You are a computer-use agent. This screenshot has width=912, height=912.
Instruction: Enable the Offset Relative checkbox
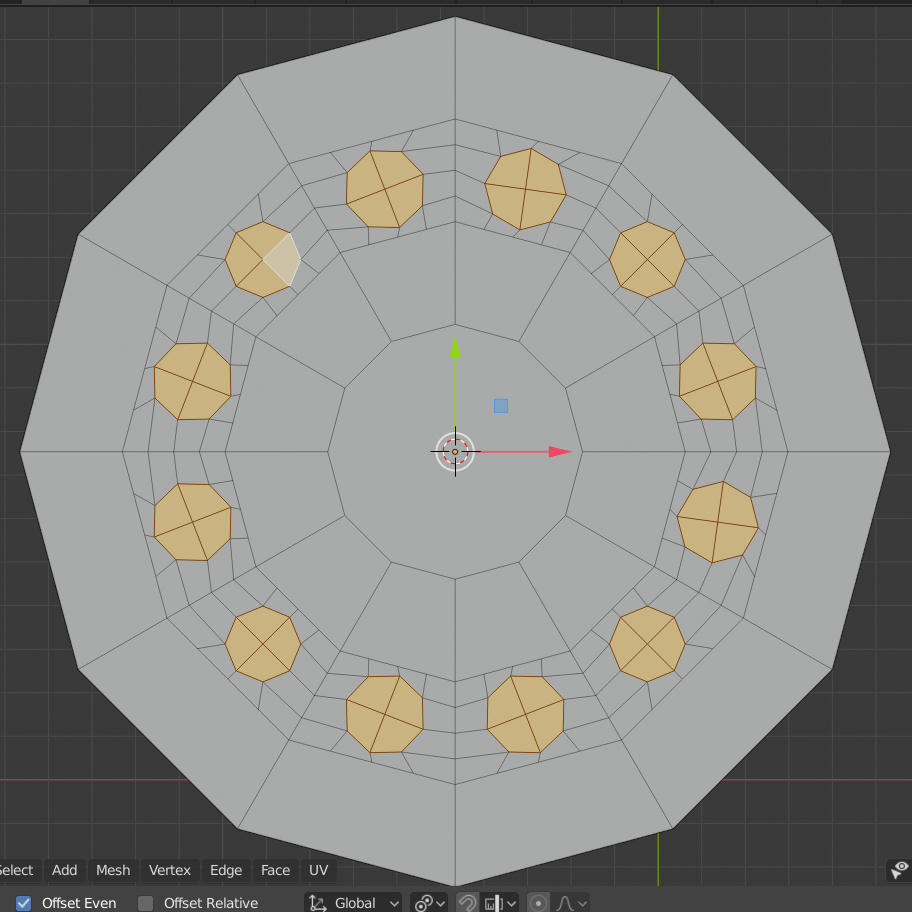pos(145,903)
